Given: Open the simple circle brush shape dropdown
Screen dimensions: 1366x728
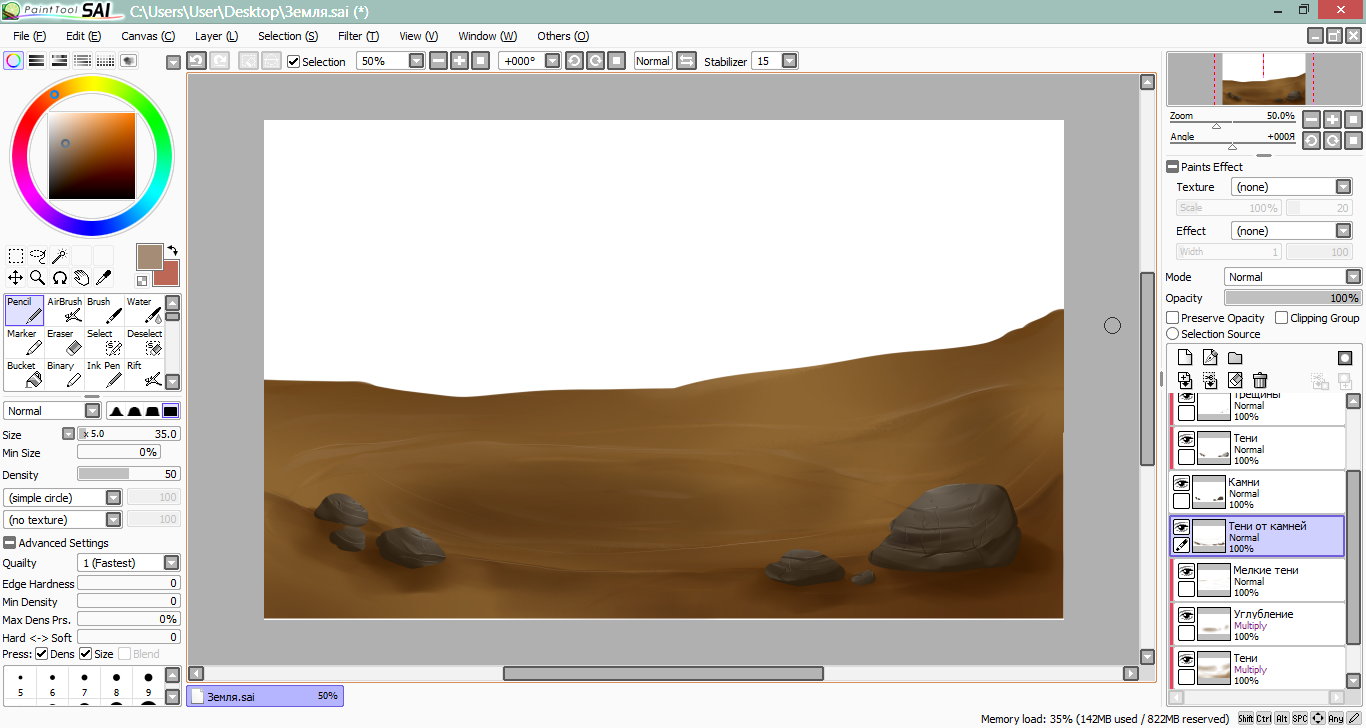Looking at the screenshot, I should [114, 498].
